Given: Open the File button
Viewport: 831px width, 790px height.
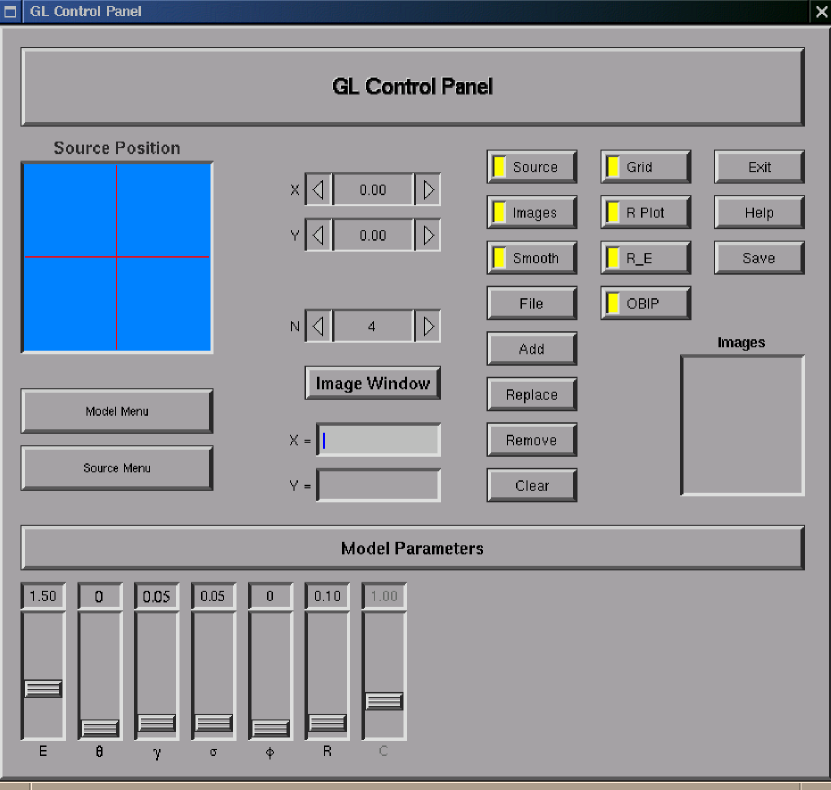Looking at the screenshot, I should click(x=532, y=303).
